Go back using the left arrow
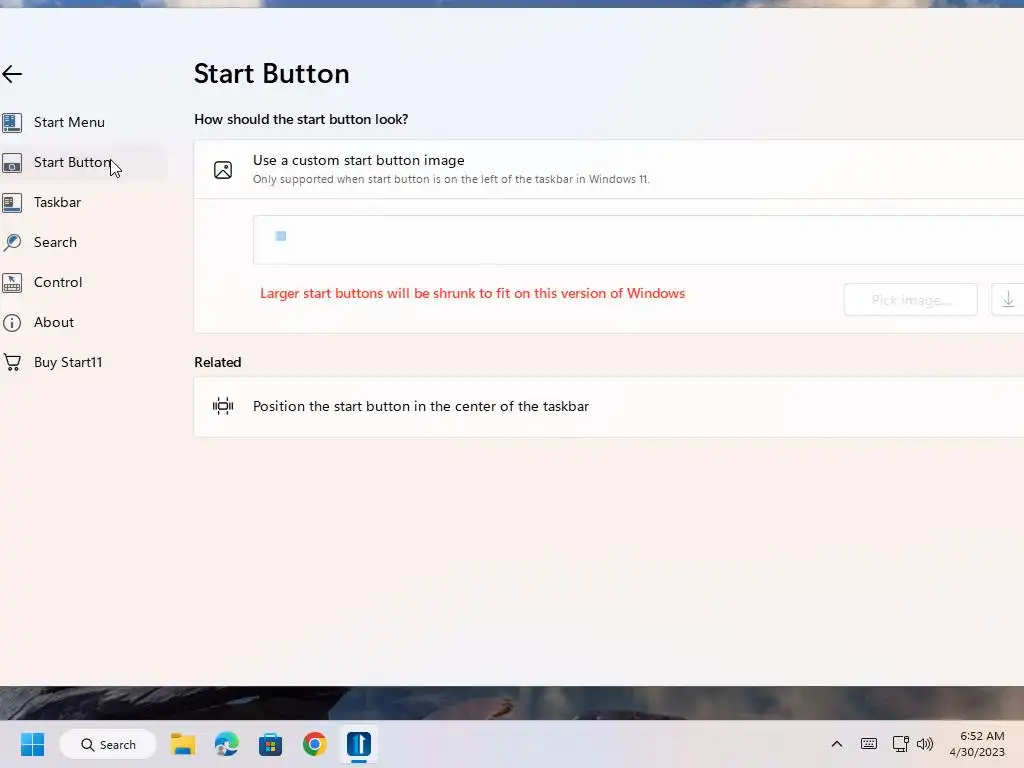 [x=12, y=74]
